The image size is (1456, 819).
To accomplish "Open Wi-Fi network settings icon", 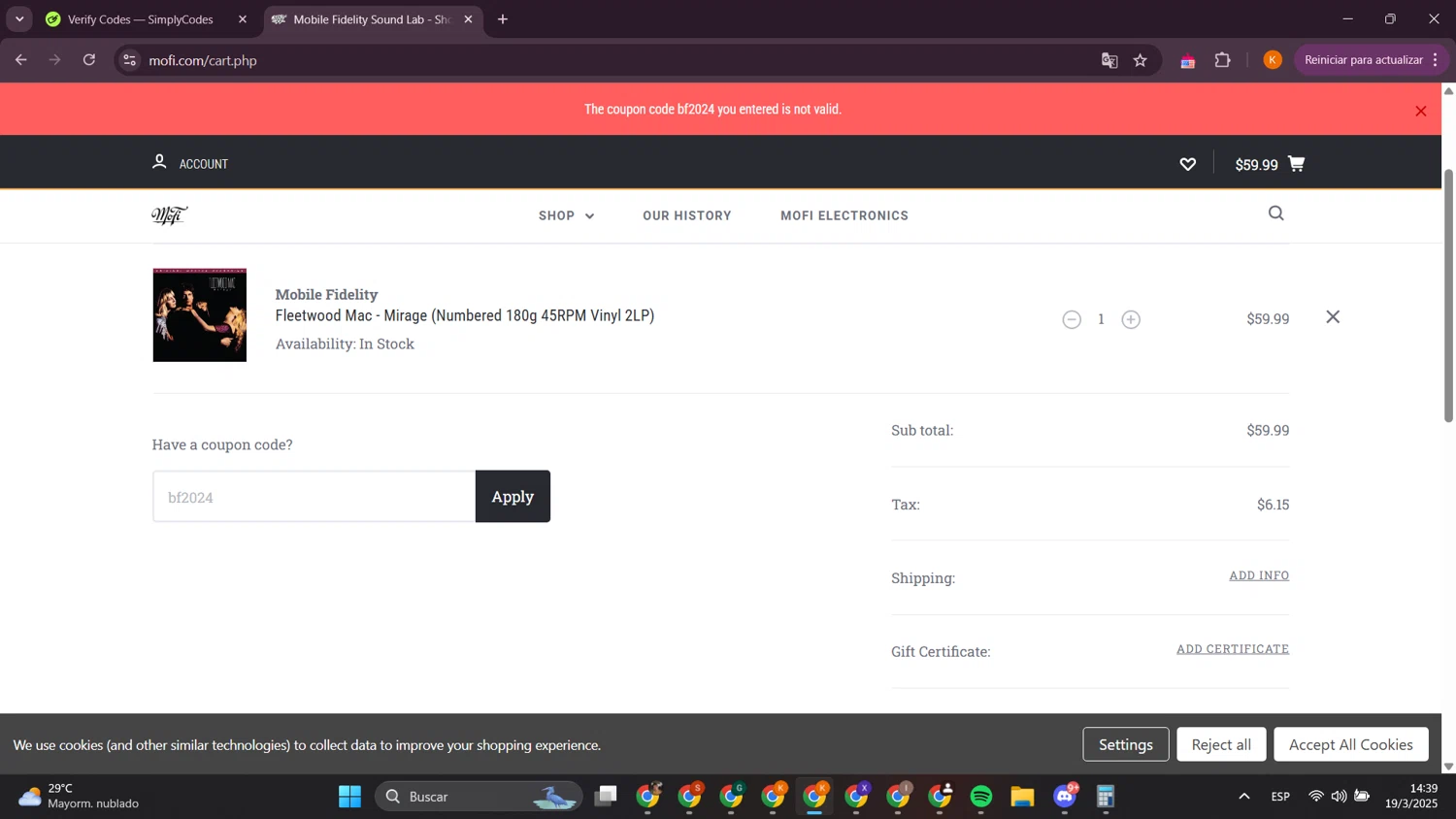I will 1316,797.
